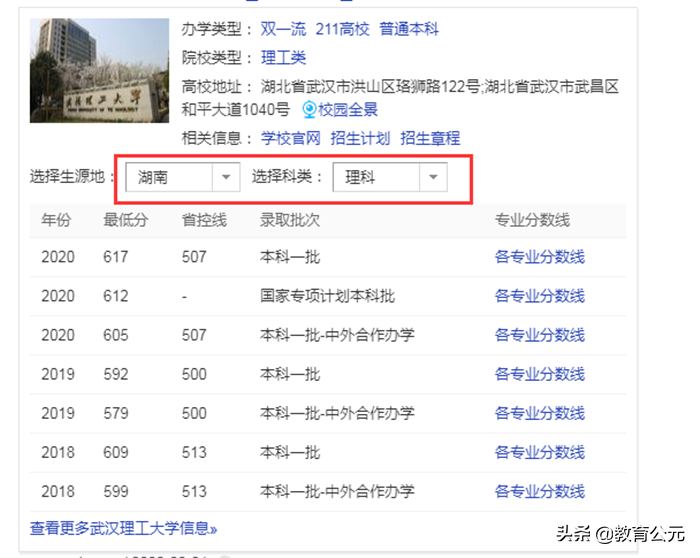Open 各专业分数线 for the 2020 本科一批-中外合作办学 row
This screenshot has width=700, height=558.
(x=540, y=335)
